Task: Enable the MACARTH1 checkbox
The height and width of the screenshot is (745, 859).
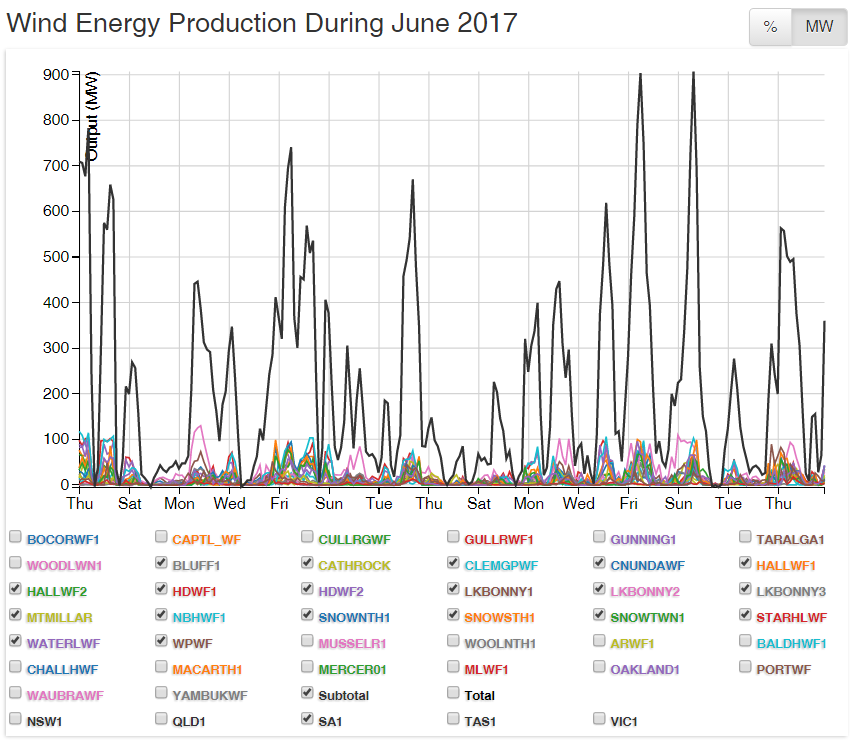Action: click(162, 667)
